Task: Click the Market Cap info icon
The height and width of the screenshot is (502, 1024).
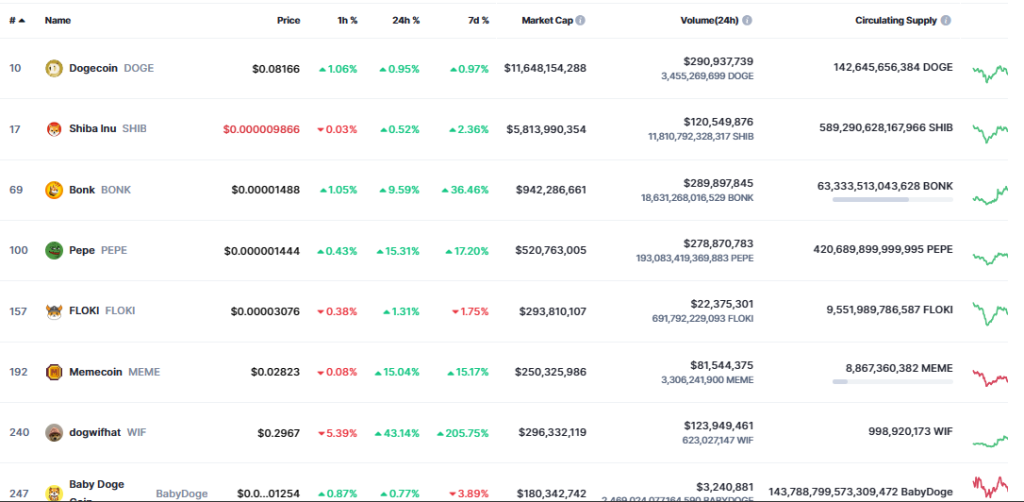Action: click(581, 20)
